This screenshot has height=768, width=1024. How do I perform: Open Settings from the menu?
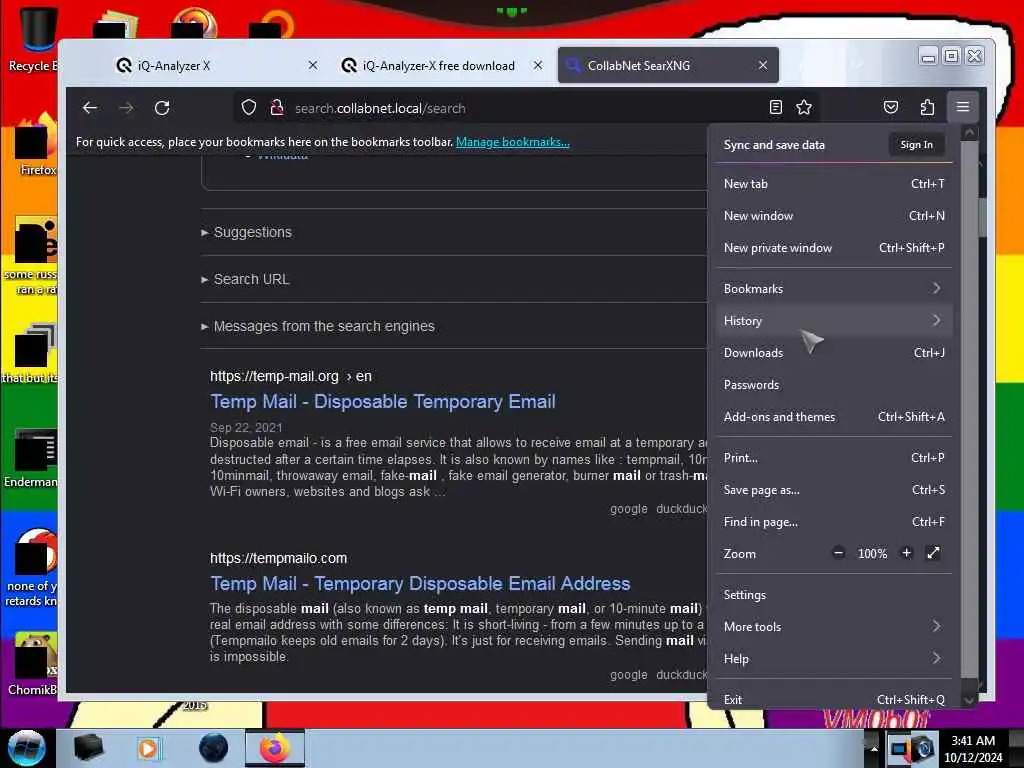click(x=834, y=595)
